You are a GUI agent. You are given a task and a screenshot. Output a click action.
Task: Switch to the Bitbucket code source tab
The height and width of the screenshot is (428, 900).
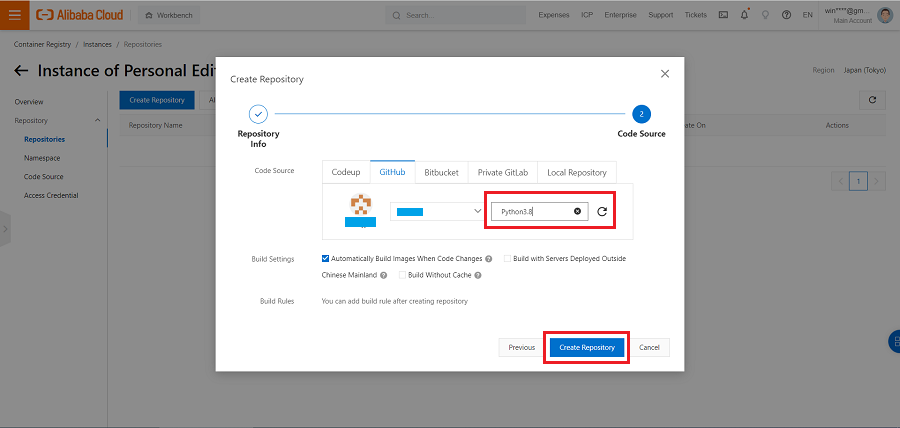[x=441, y=172]
